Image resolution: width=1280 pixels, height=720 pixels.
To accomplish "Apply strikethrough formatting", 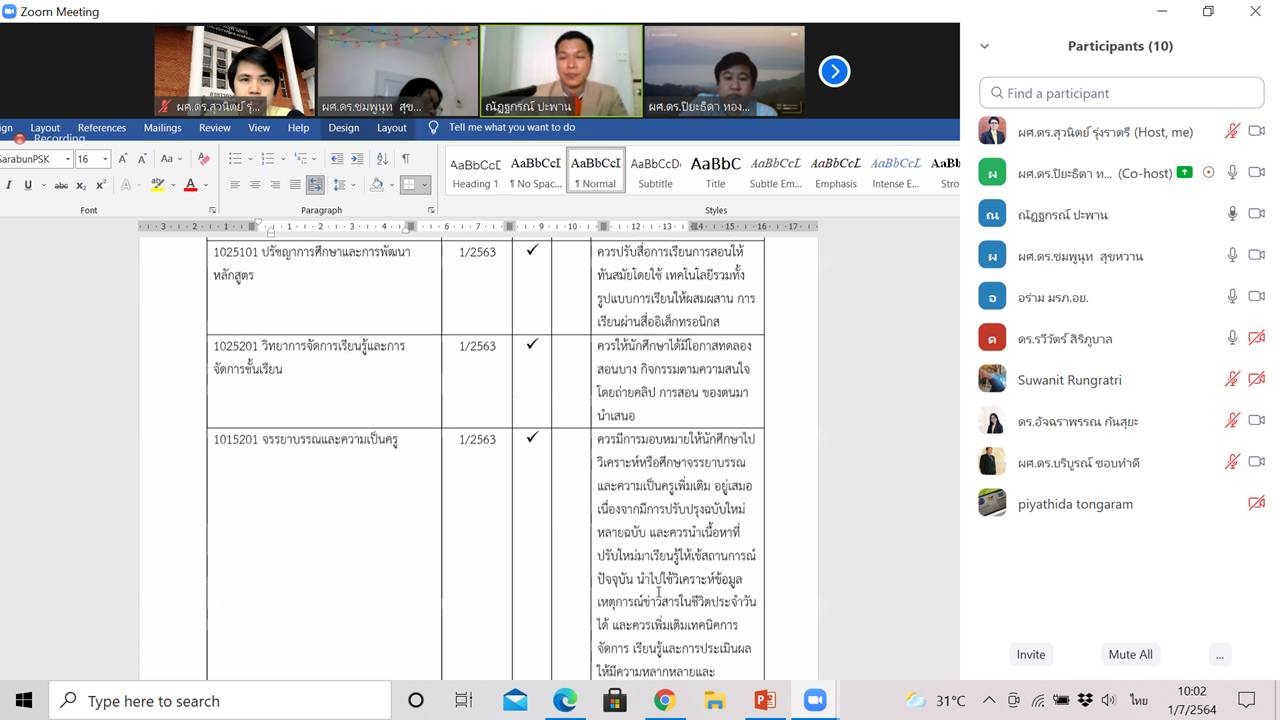I will pyautogui.click(x=61, y=185).
